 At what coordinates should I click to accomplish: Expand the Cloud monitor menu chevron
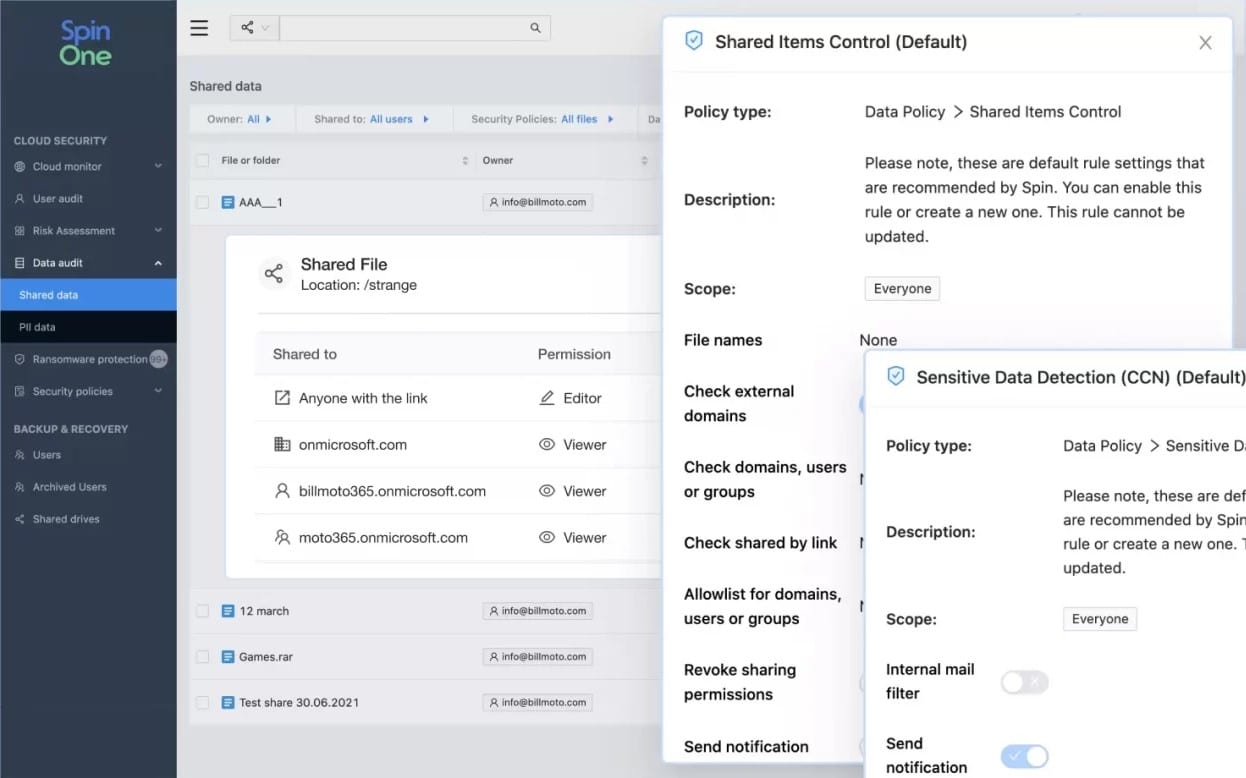coord(158,166)
